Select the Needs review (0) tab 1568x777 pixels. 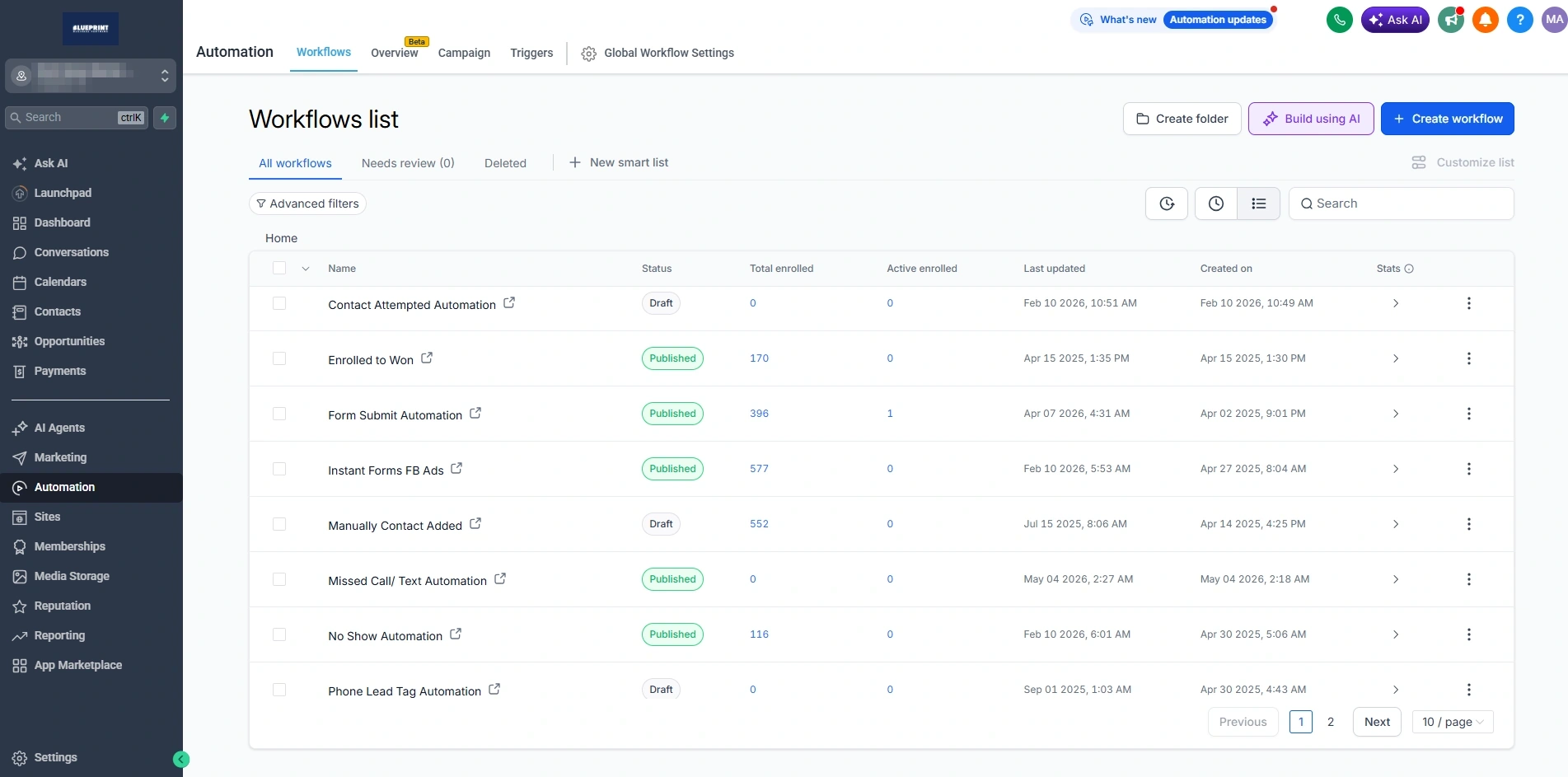point(408,163)
